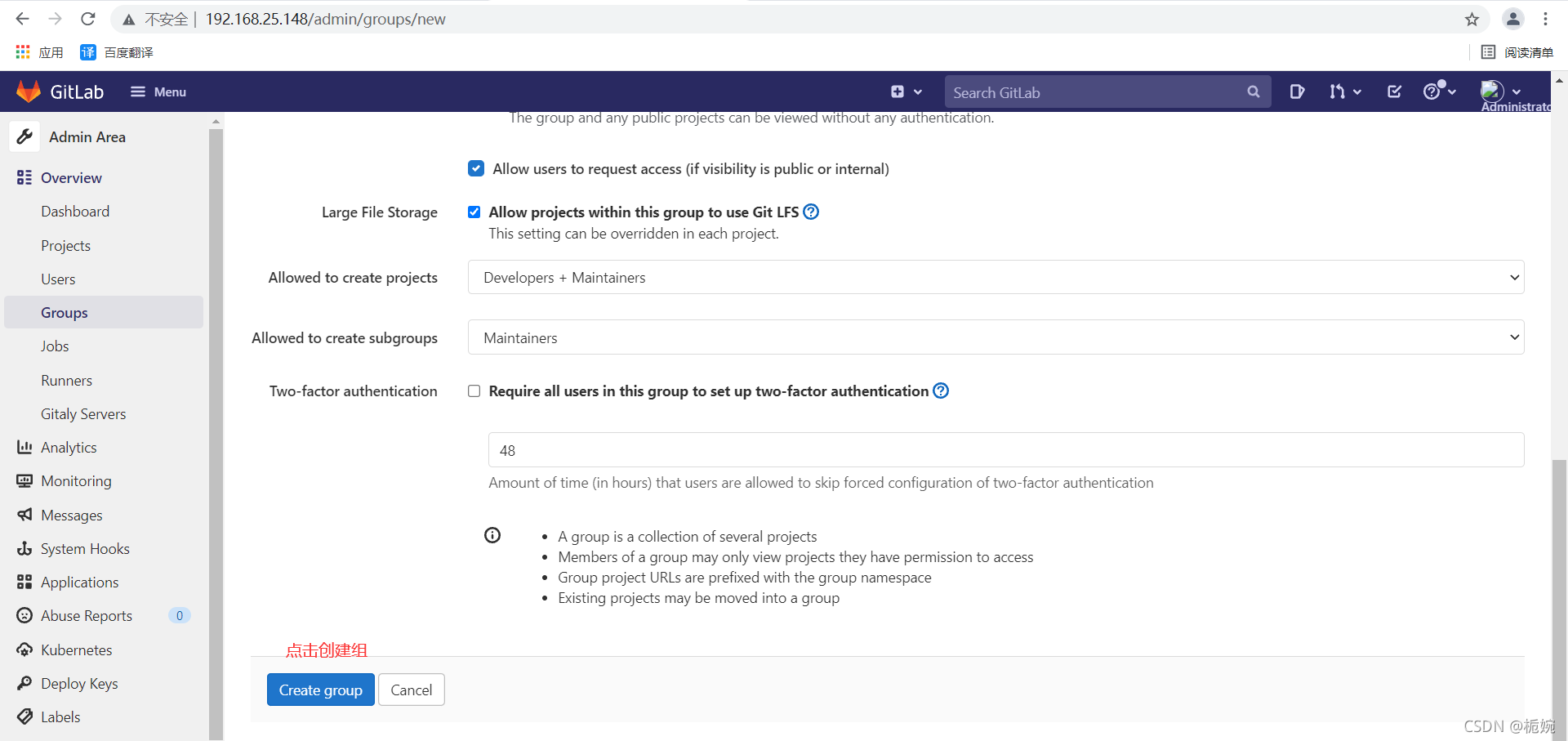Click the sidebar vertical scrollbar
The width and height of the screenshot is (1568, 741).
(x=216, y=425)
